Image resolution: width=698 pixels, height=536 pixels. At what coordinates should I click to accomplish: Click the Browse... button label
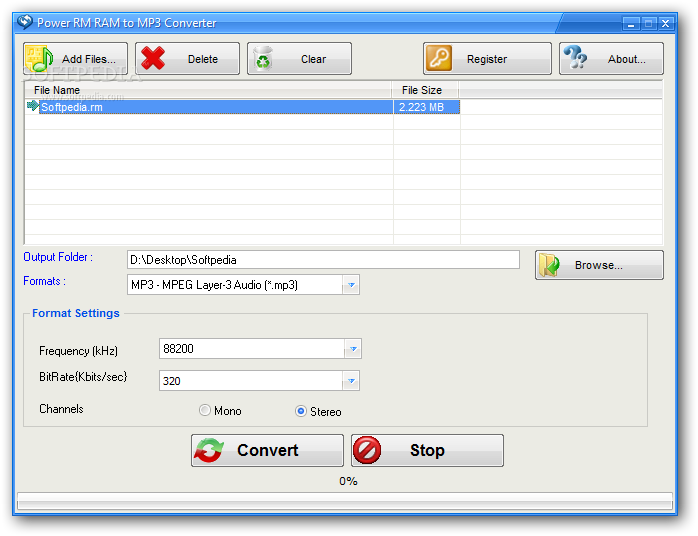(598, 265)
